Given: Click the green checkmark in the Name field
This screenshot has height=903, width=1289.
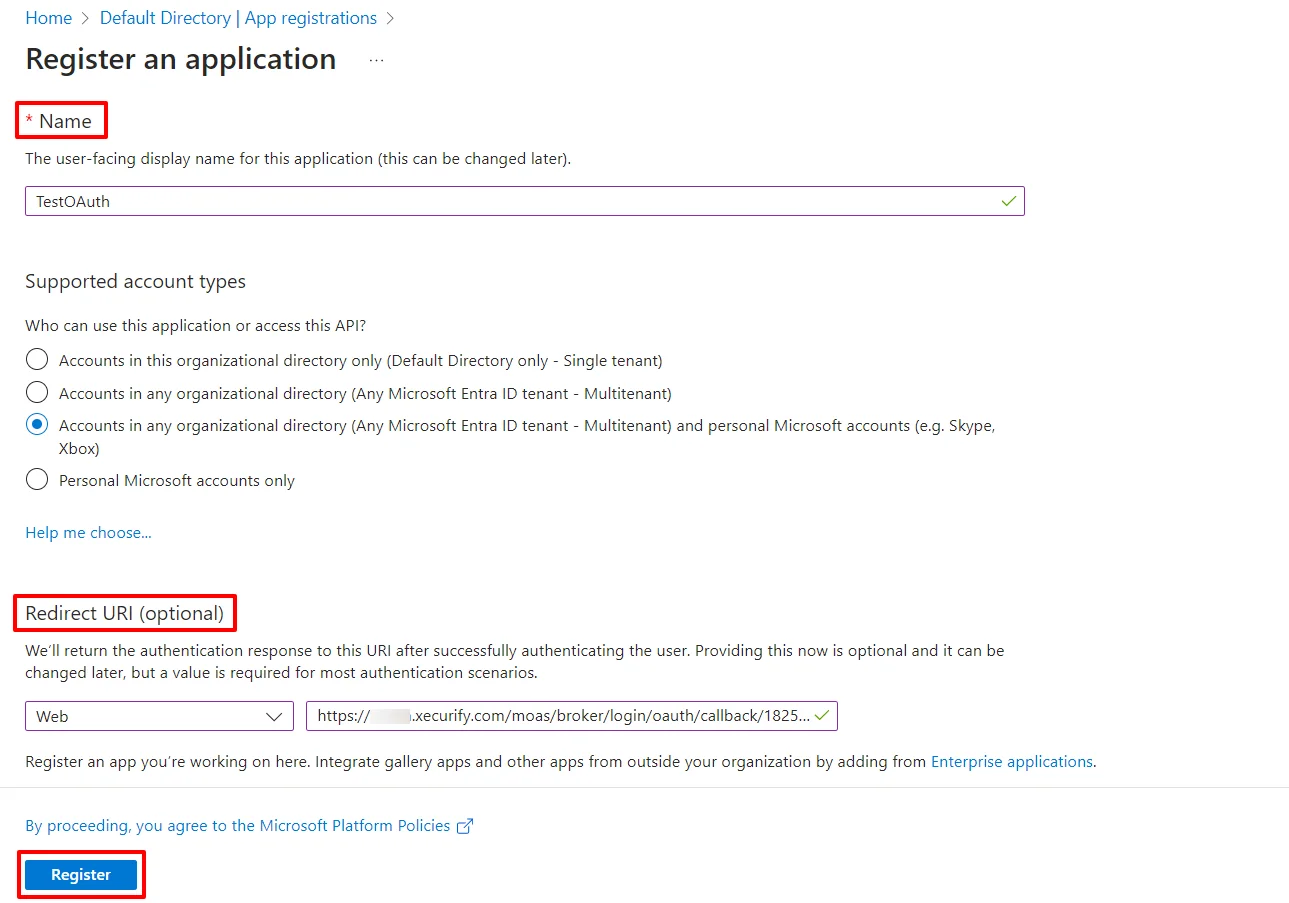Looking at the screenshot, I should [x=1009, y=200].
